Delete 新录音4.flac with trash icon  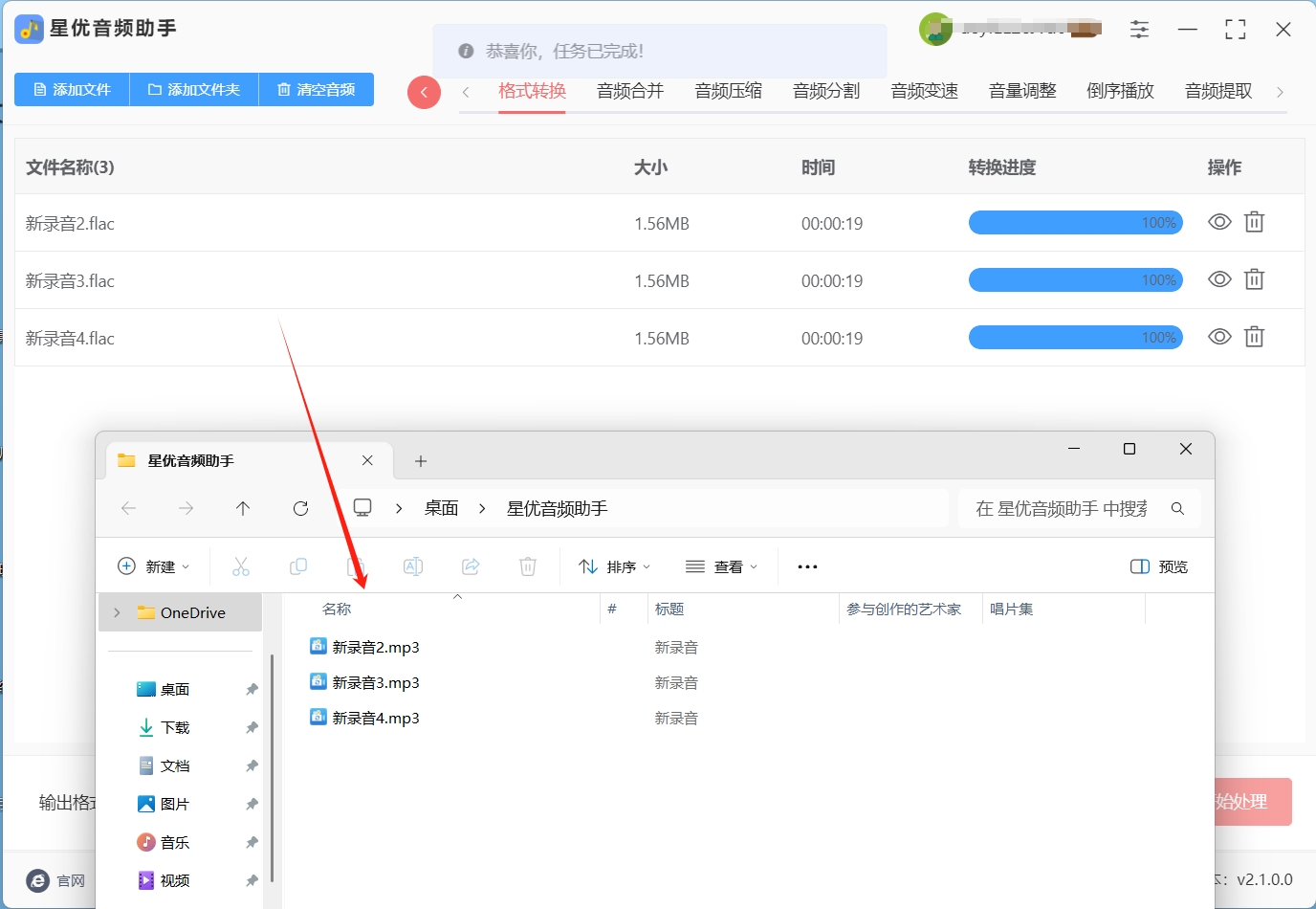tap(1254, 337)
